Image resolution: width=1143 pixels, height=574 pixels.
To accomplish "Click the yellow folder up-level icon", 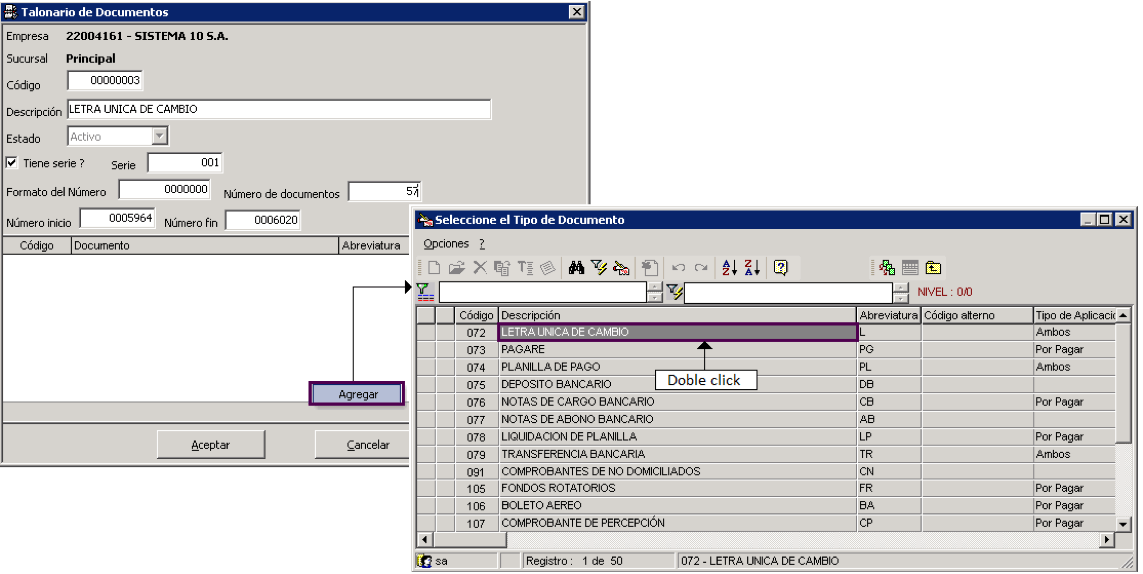I will pyautogui.click(x=933, y=268).
